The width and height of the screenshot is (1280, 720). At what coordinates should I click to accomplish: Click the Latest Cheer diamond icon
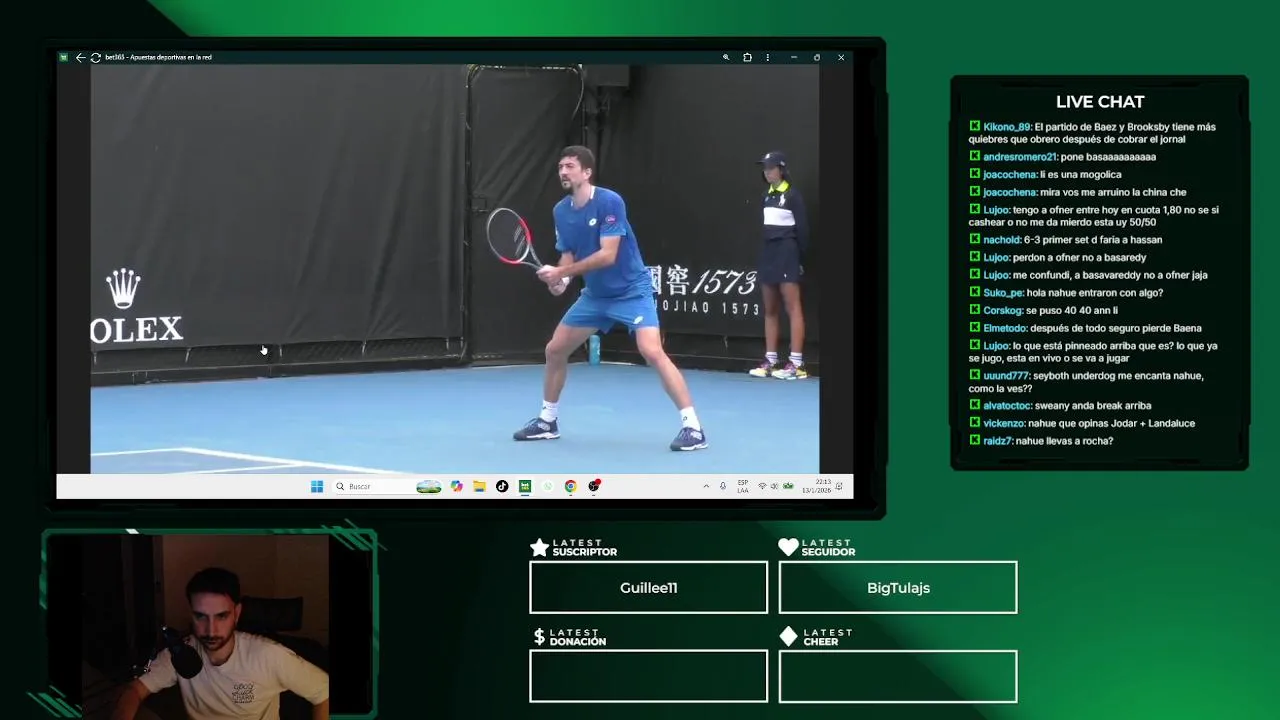788,636
